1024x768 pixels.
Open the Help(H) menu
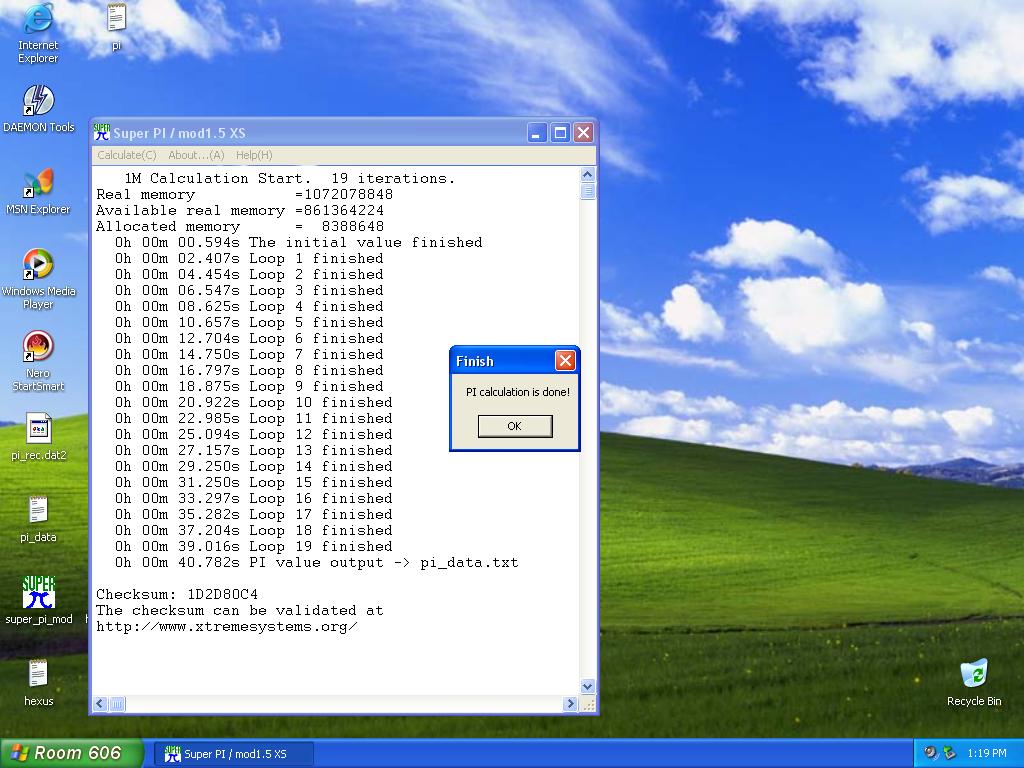coord(254,155)
